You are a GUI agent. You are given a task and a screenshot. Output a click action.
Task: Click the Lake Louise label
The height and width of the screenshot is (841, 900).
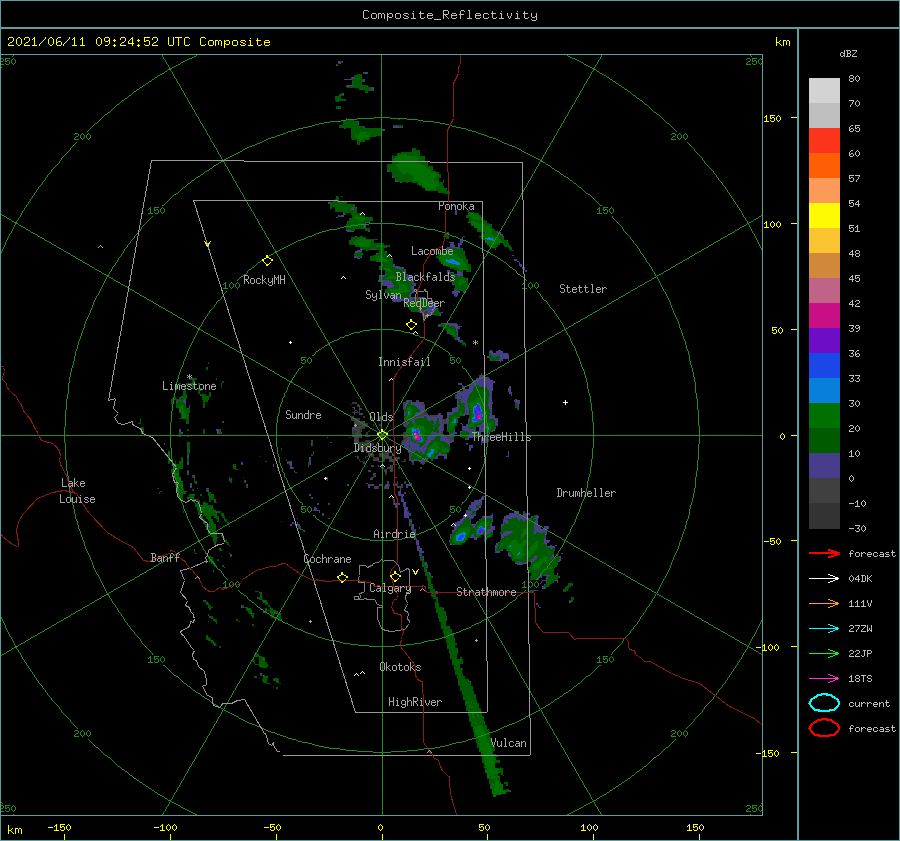(x=77, y=491)
